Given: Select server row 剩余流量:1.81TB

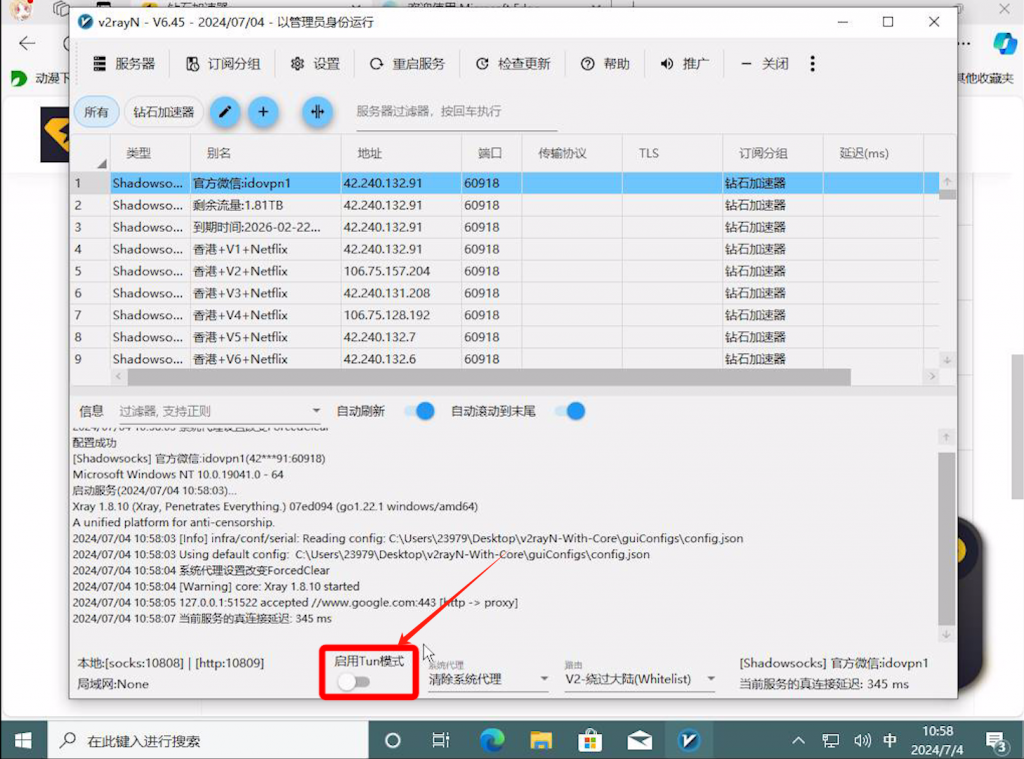Looking at the screenshot, I should [504, 205].
